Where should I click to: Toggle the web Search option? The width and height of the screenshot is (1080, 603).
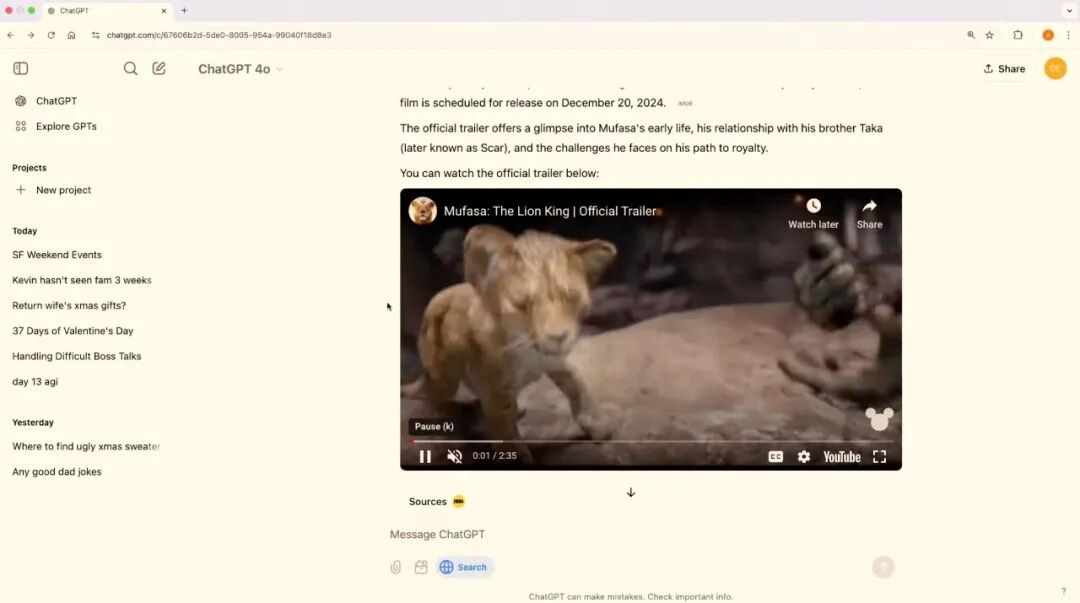[464, 567]
